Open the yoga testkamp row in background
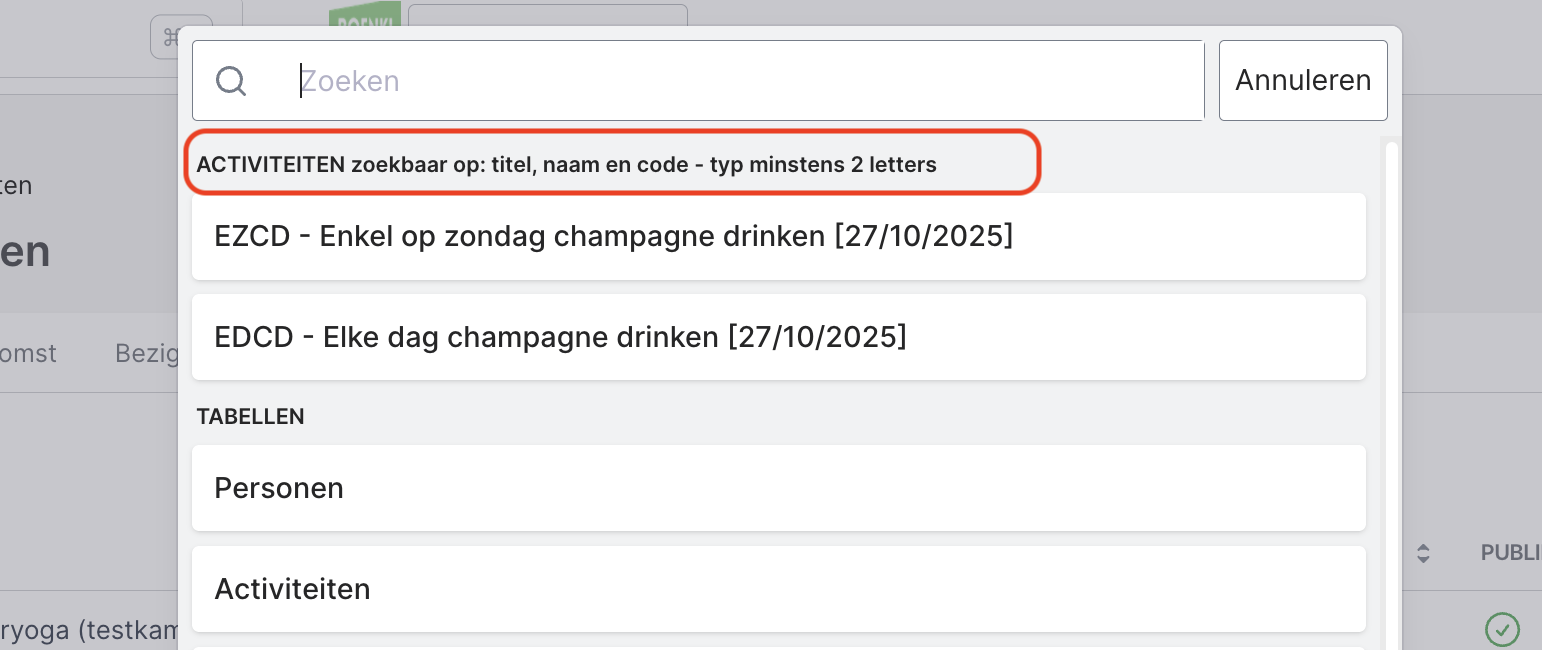The image size is (1542, 650). click(90, 630)
